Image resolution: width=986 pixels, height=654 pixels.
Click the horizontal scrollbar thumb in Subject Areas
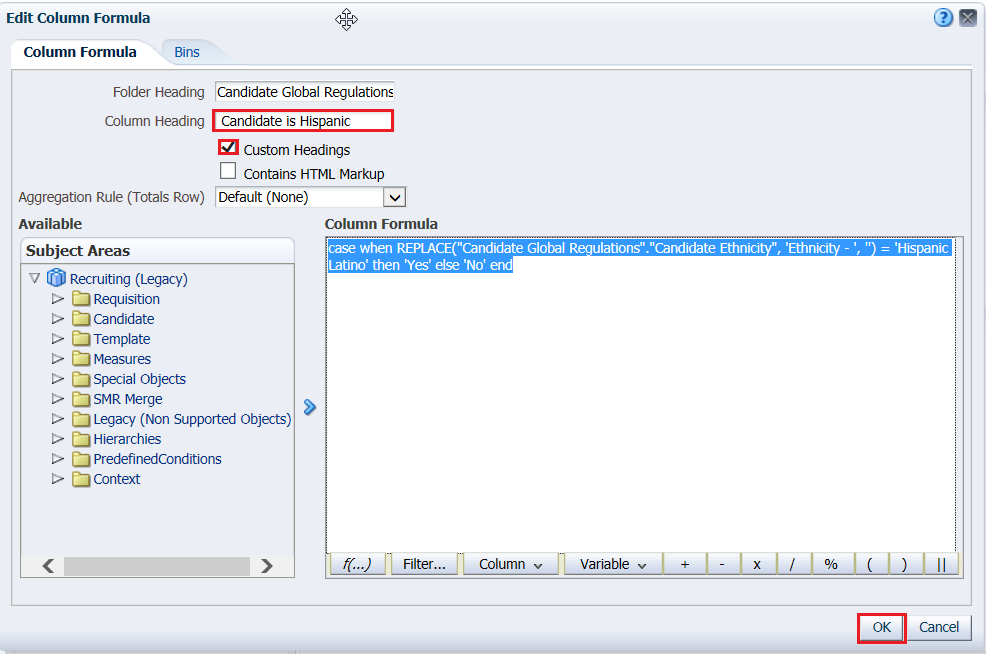tap(157, 566)
